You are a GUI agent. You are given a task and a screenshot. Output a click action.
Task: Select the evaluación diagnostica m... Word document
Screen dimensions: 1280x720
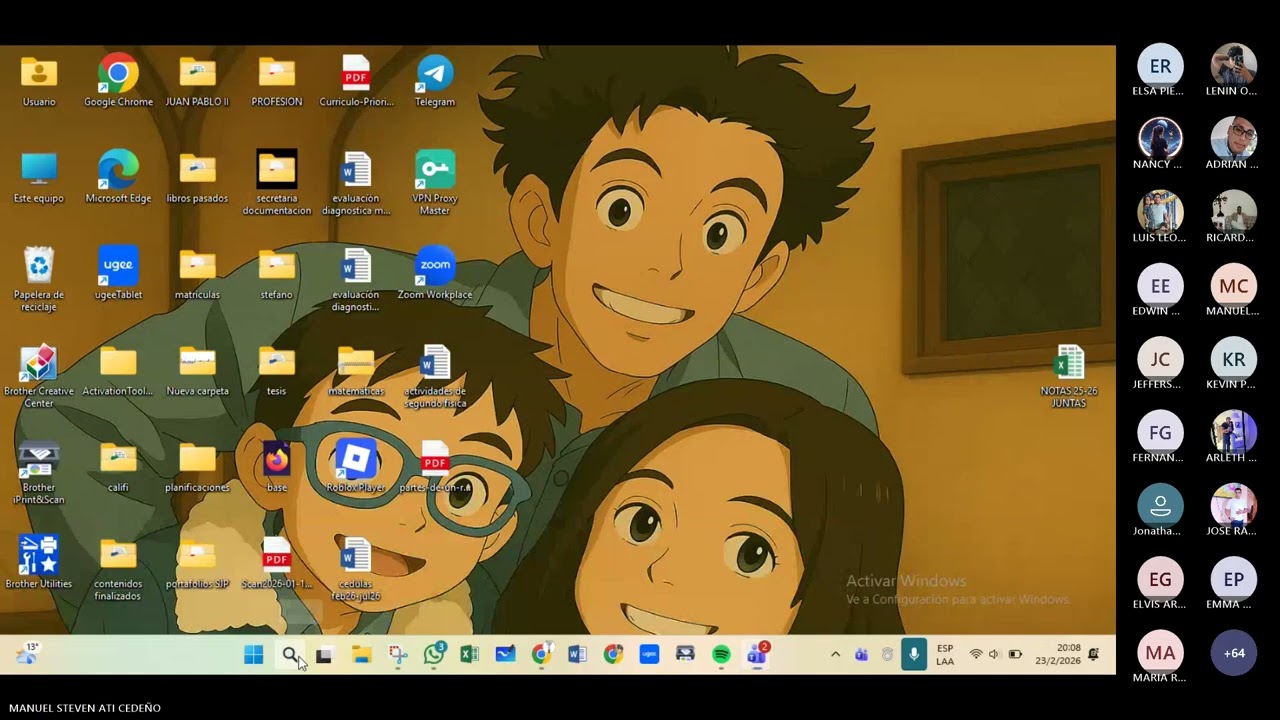point(356,183)
